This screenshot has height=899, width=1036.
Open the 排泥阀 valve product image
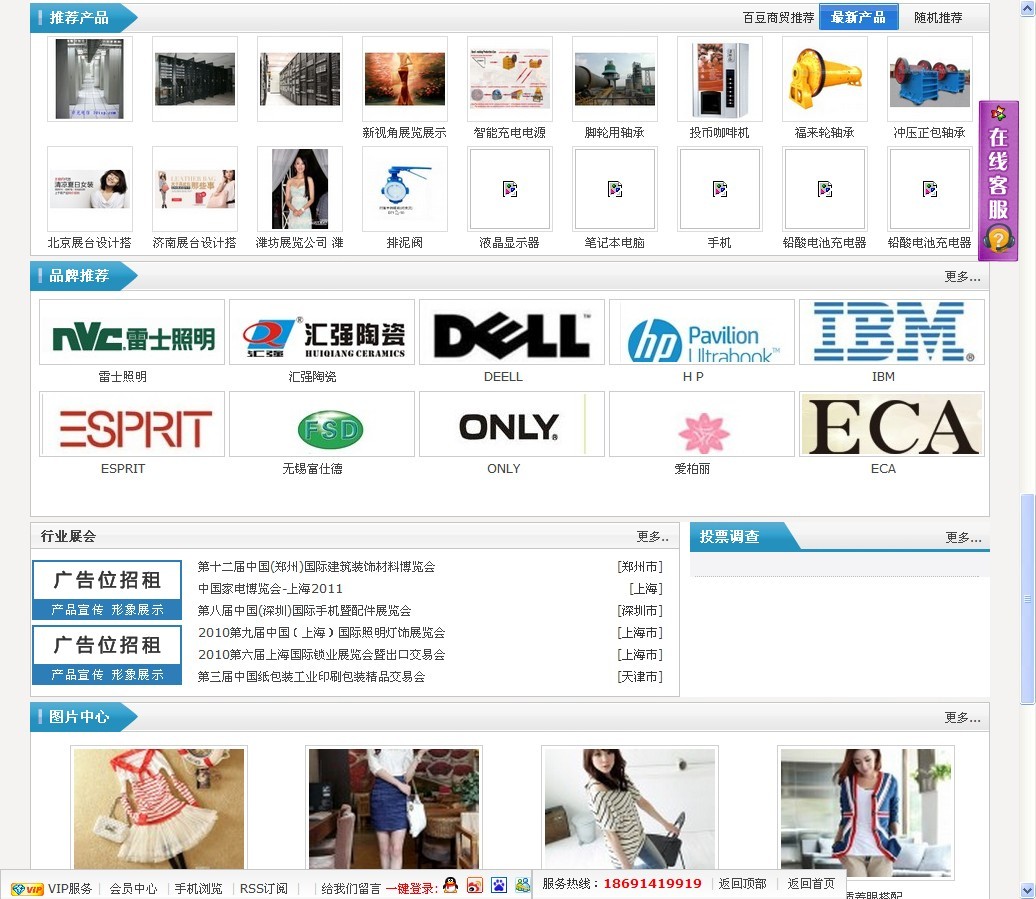[x=404, y=189]
